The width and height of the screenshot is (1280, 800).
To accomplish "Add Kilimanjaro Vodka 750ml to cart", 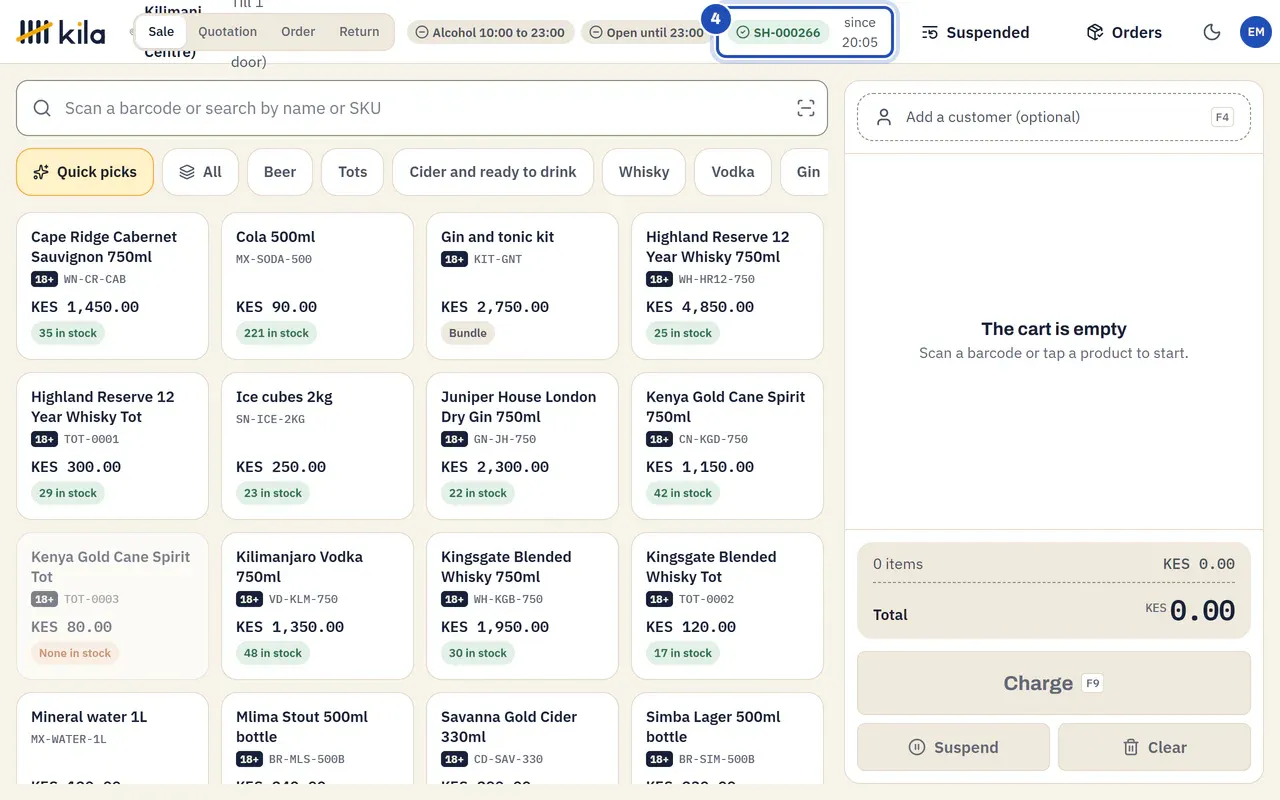I will [x=317, y=606].
